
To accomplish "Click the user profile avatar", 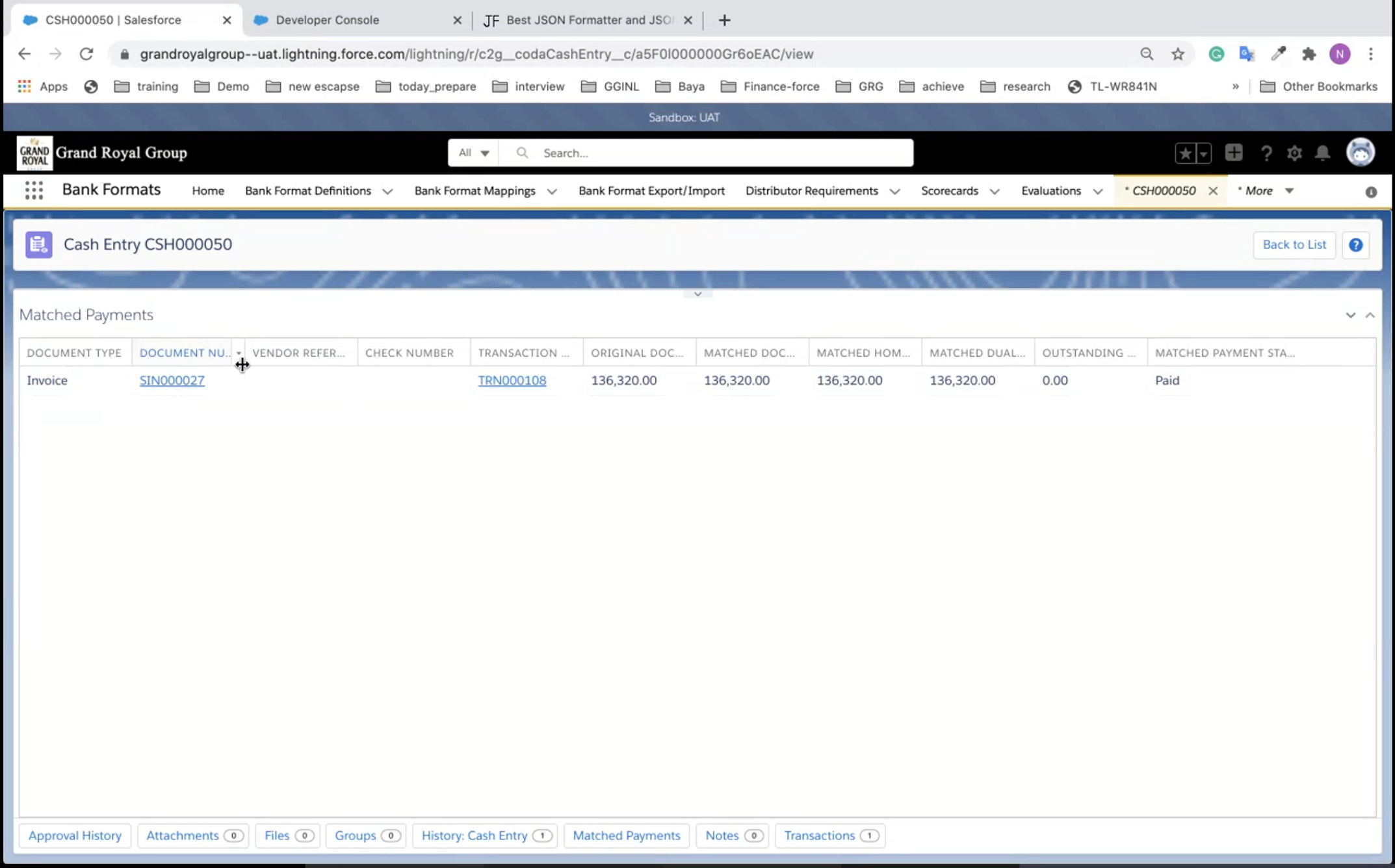I will point(1360,153).
